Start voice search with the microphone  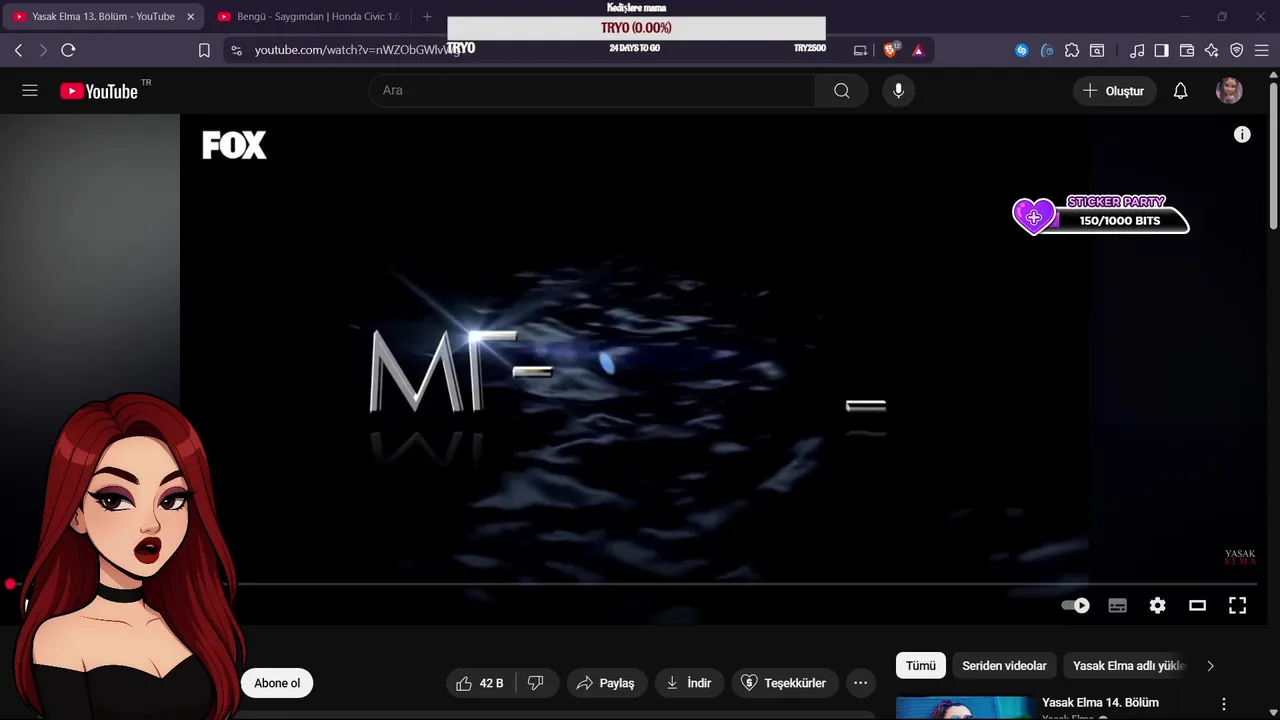tap(898, 91)
